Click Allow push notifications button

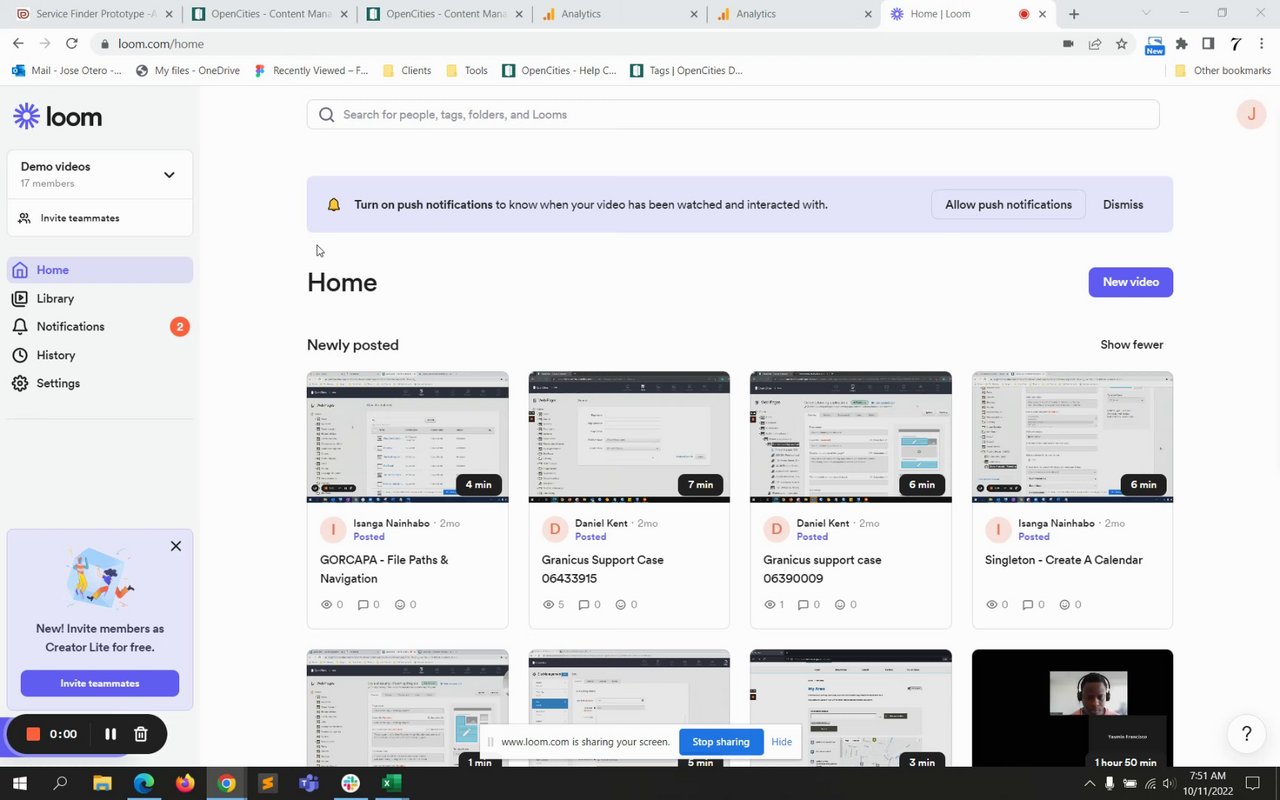point(1008,204)
